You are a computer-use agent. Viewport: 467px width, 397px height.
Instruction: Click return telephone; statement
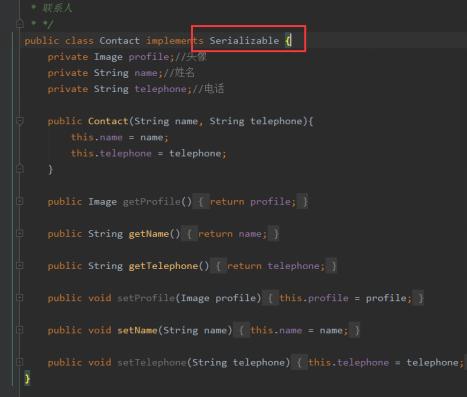point(276,266)
